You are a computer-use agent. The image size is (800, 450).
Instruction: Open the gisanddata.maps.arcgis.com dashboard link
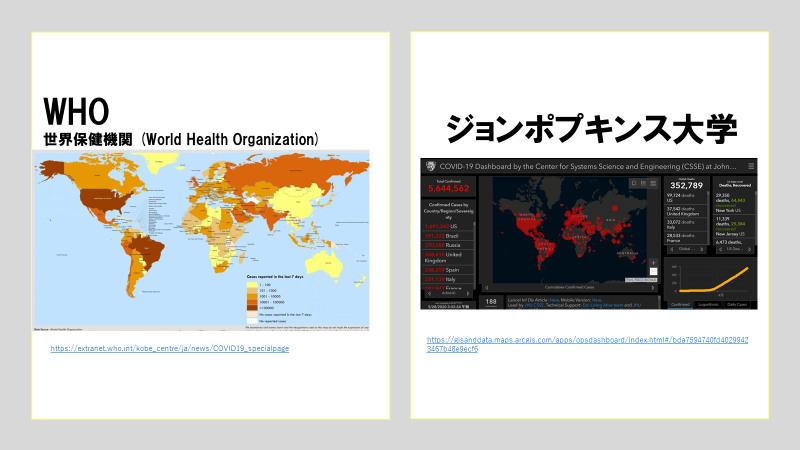(588, 344)
